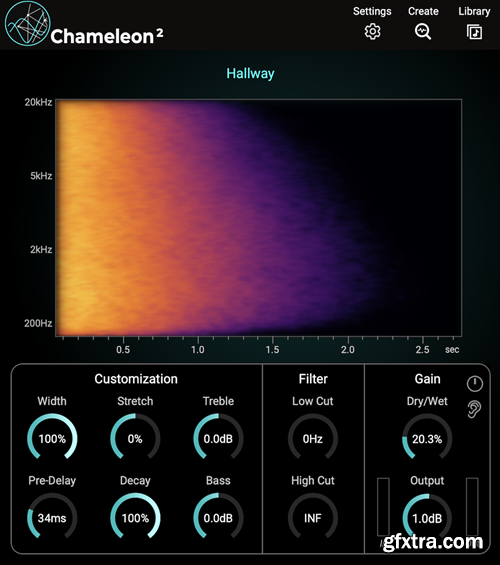Click the 0.5 time axis marker
Viewport: 500px width, 565px height.
click(123, 350)
